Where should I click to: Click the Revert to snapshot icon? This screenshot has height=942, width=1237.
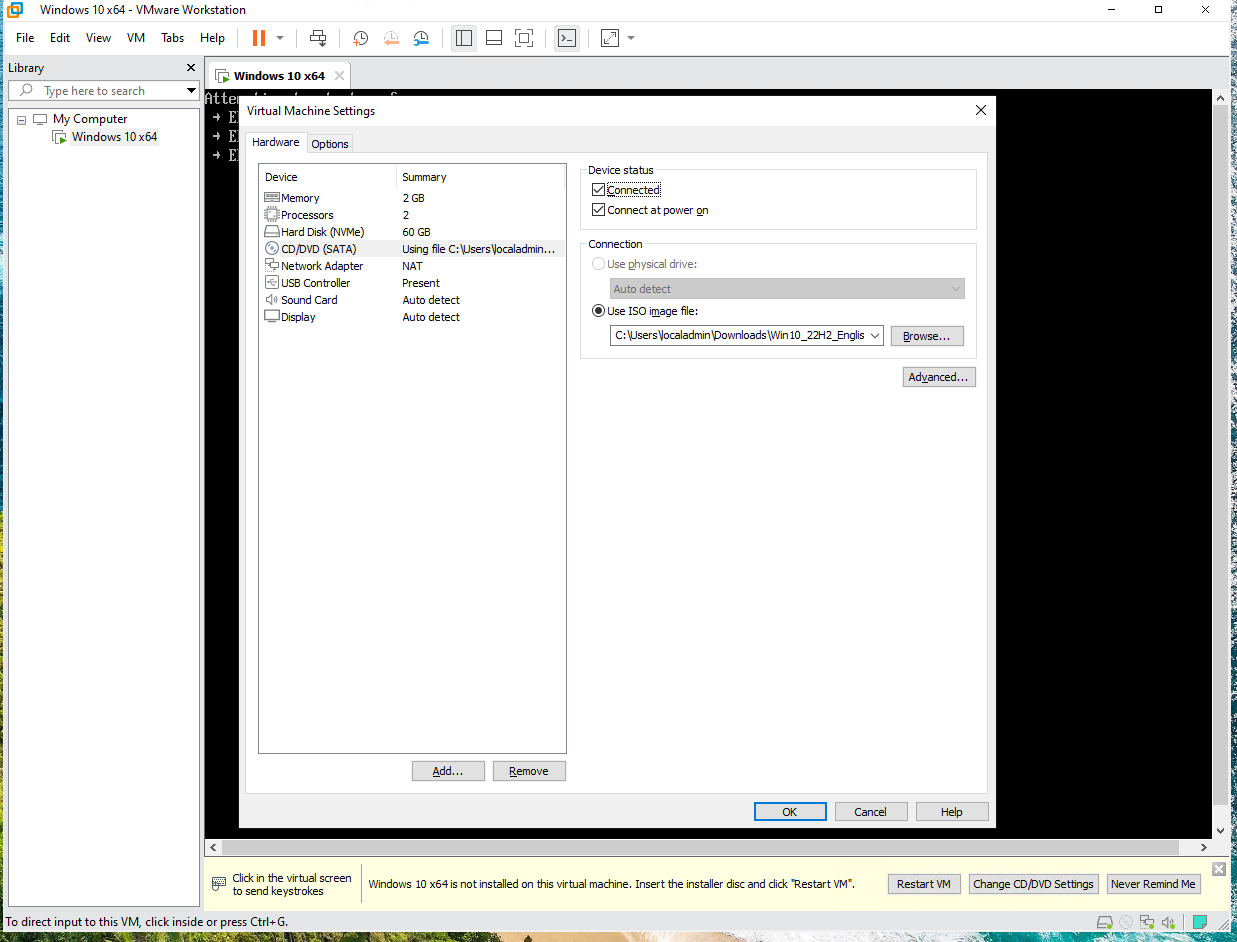tap(391, 38)
